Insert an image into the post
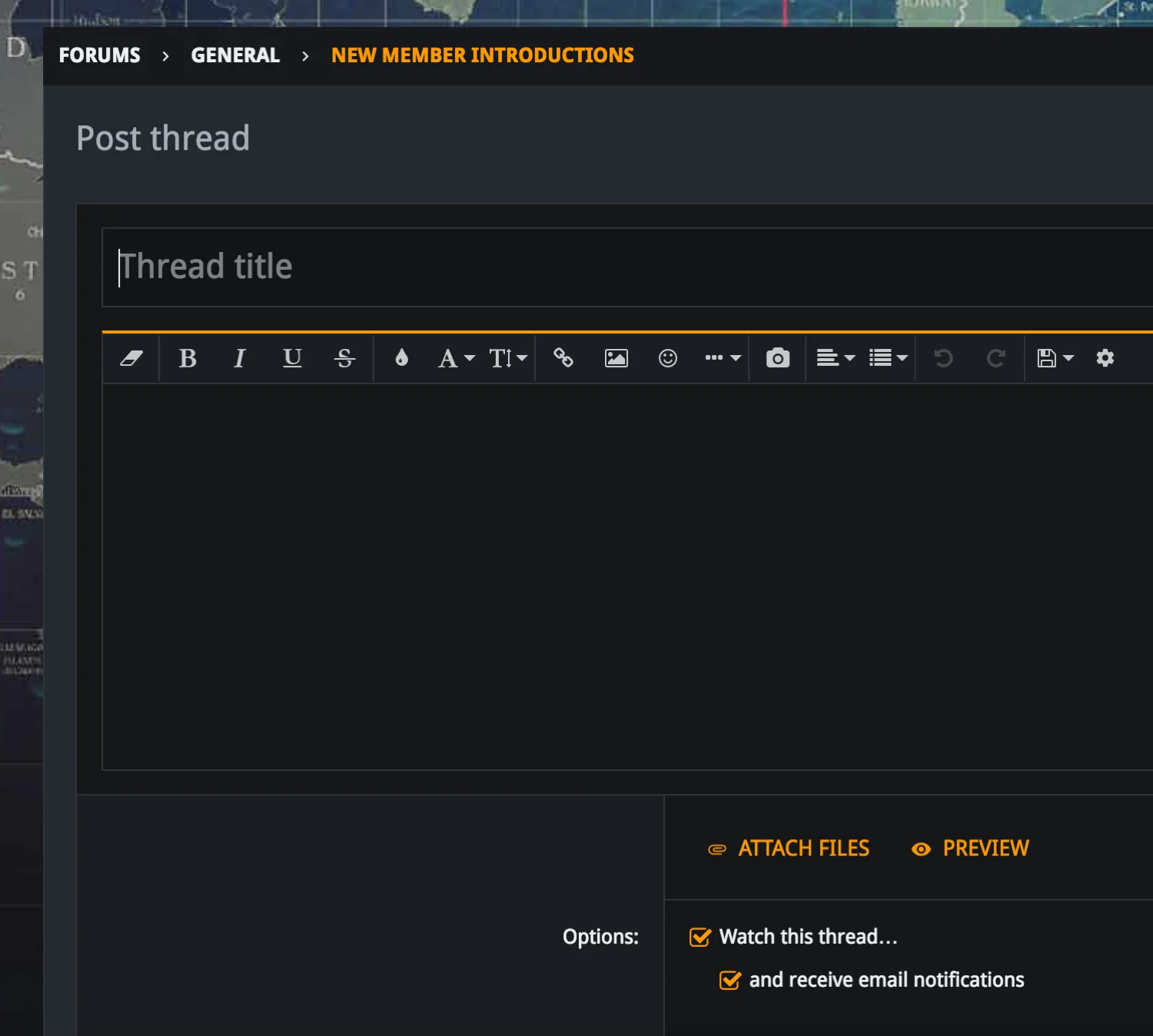 point(616,358)
